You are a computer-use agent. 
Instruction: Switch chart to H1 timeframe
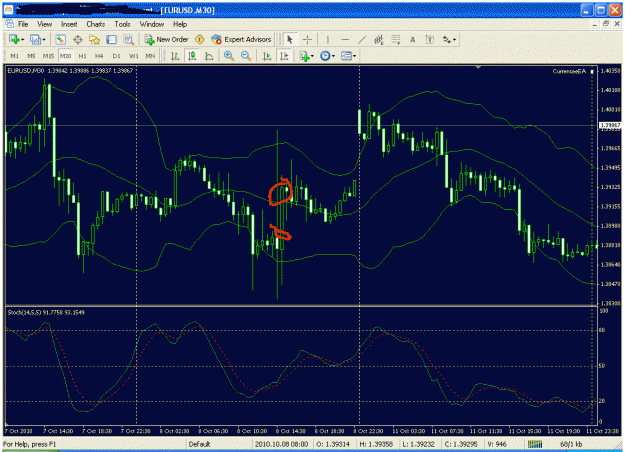[x=83, y=56]
